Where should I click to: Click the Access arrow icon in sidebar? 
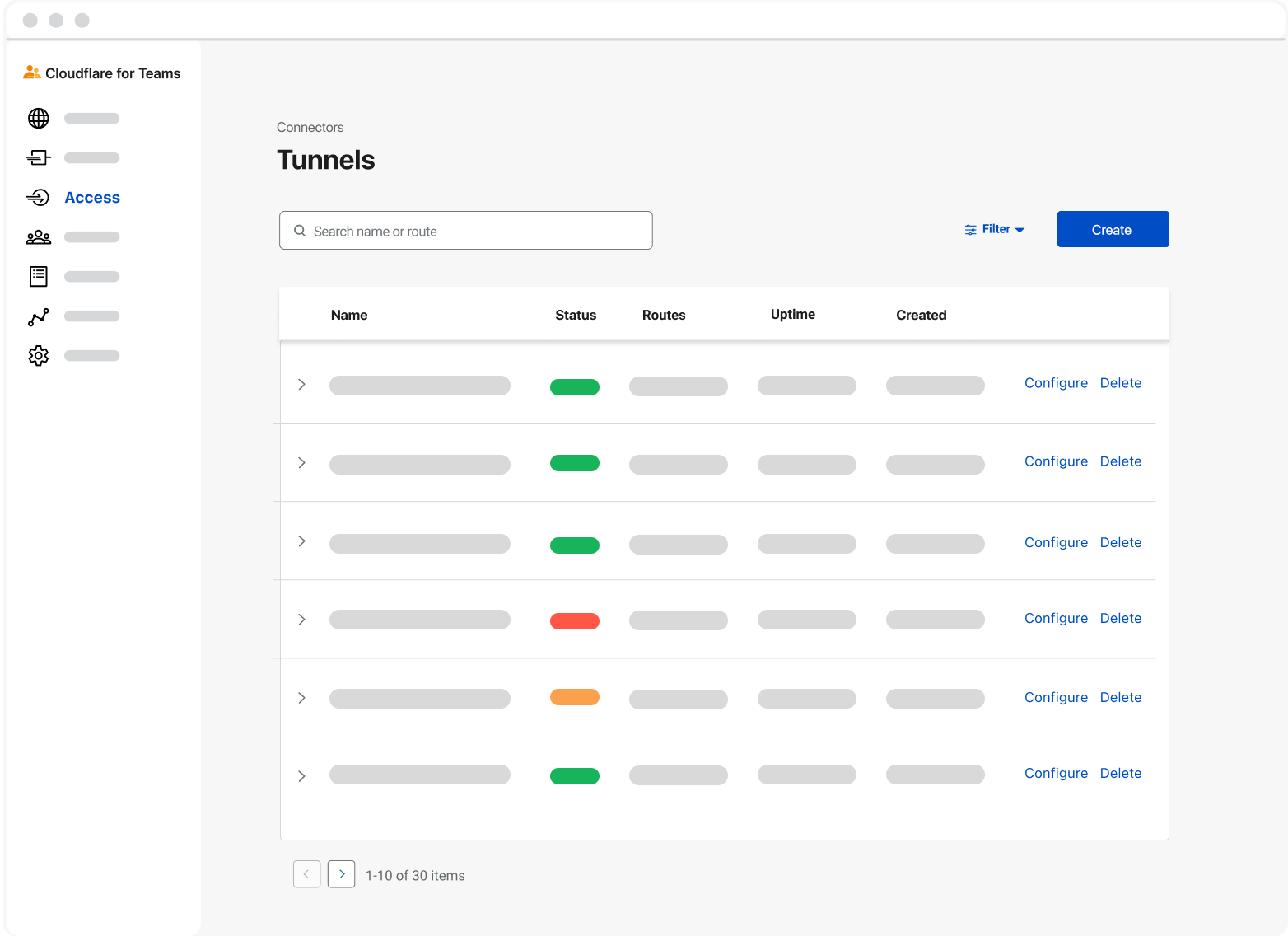(39, 198)
